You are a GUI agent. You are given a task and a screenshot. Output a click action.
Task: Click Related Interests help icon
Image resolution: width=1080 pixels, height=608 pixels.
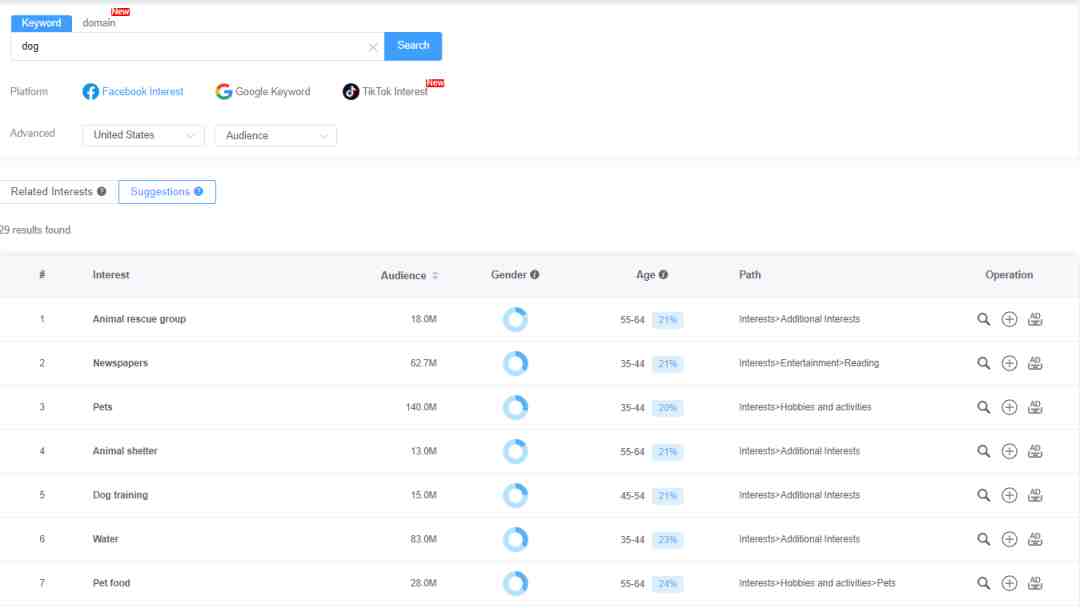pyautogui.click(x=102, y=191)
